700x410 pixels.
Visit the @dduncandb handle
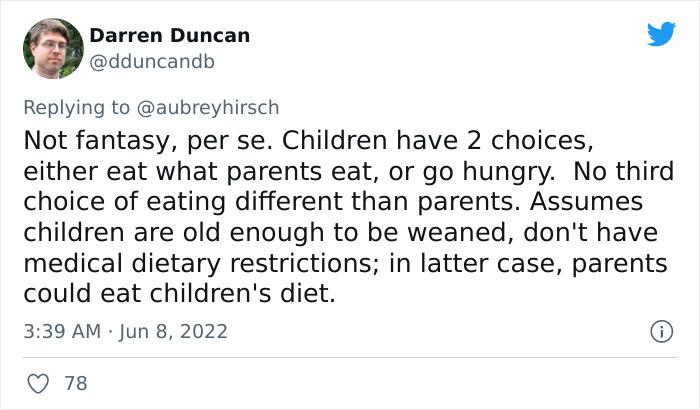(152, 62)
